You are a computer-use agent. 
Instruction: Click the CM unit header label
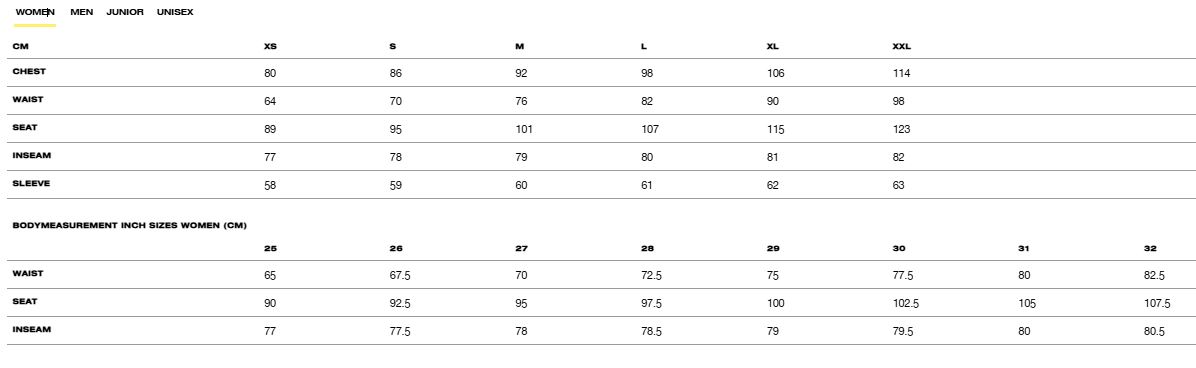click(21, 47)
